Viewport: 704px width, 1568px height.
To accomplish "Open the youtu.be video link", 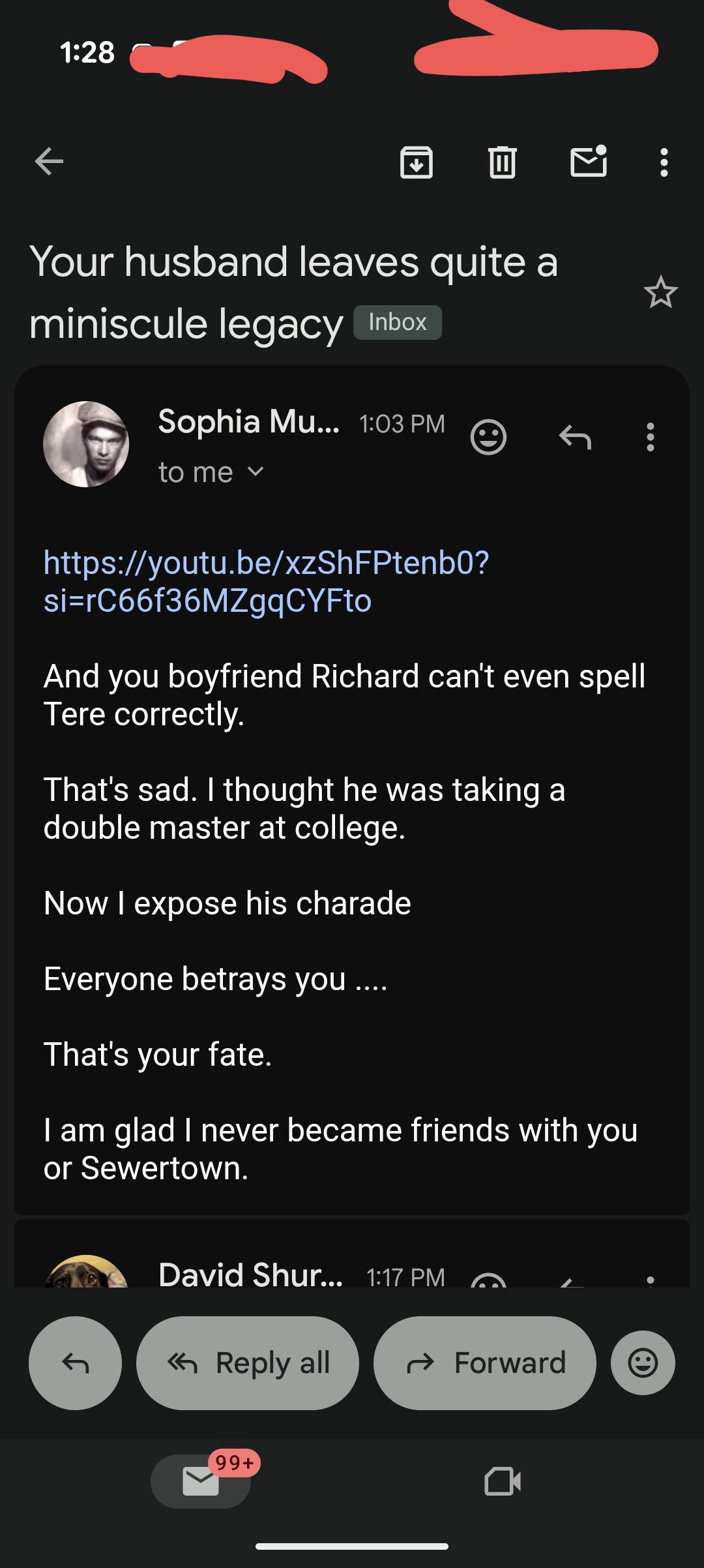I will pos(266,581).
